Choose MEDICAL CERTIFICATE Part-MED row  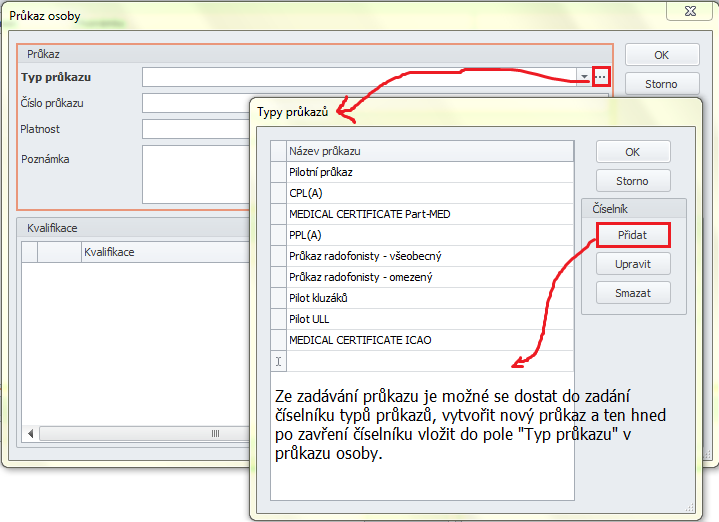coord(428,214)
